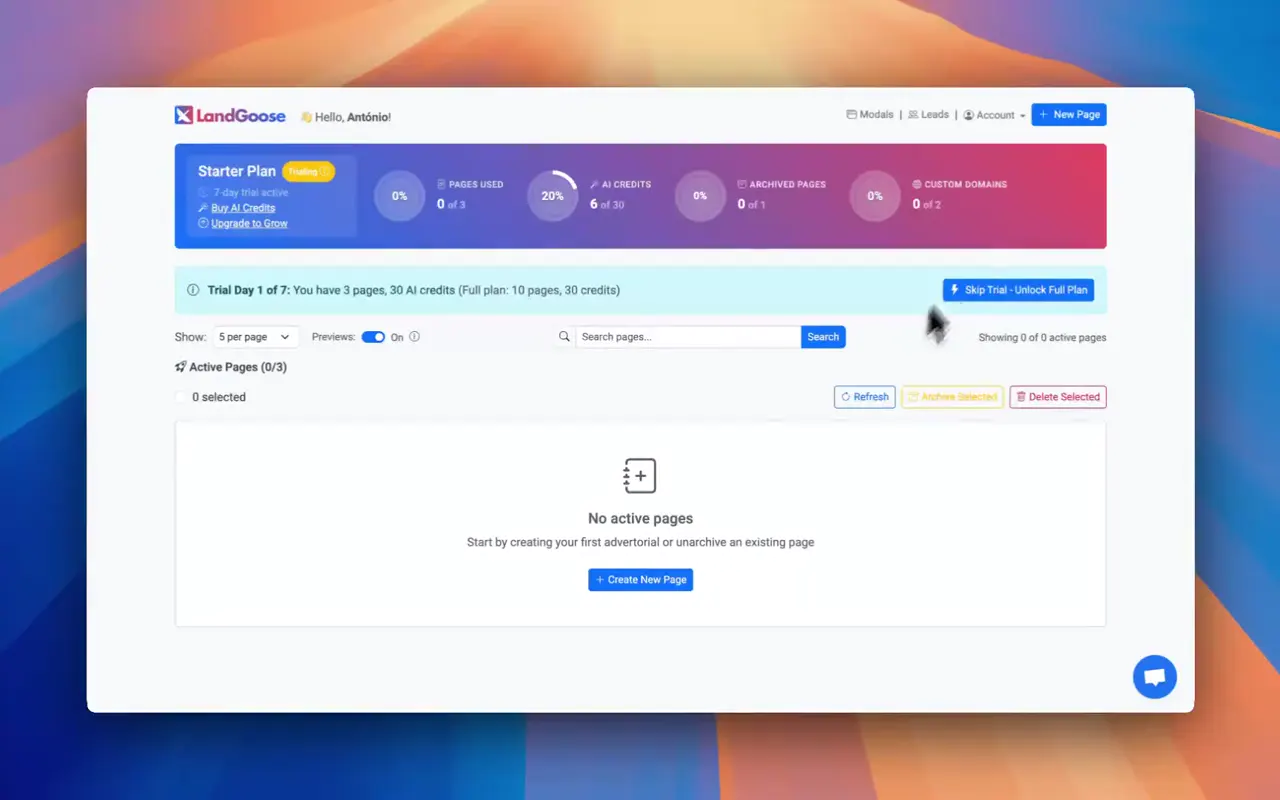Click the "No active pages" heading
Screen dimensions: 1280x800
tap(640, 519)
